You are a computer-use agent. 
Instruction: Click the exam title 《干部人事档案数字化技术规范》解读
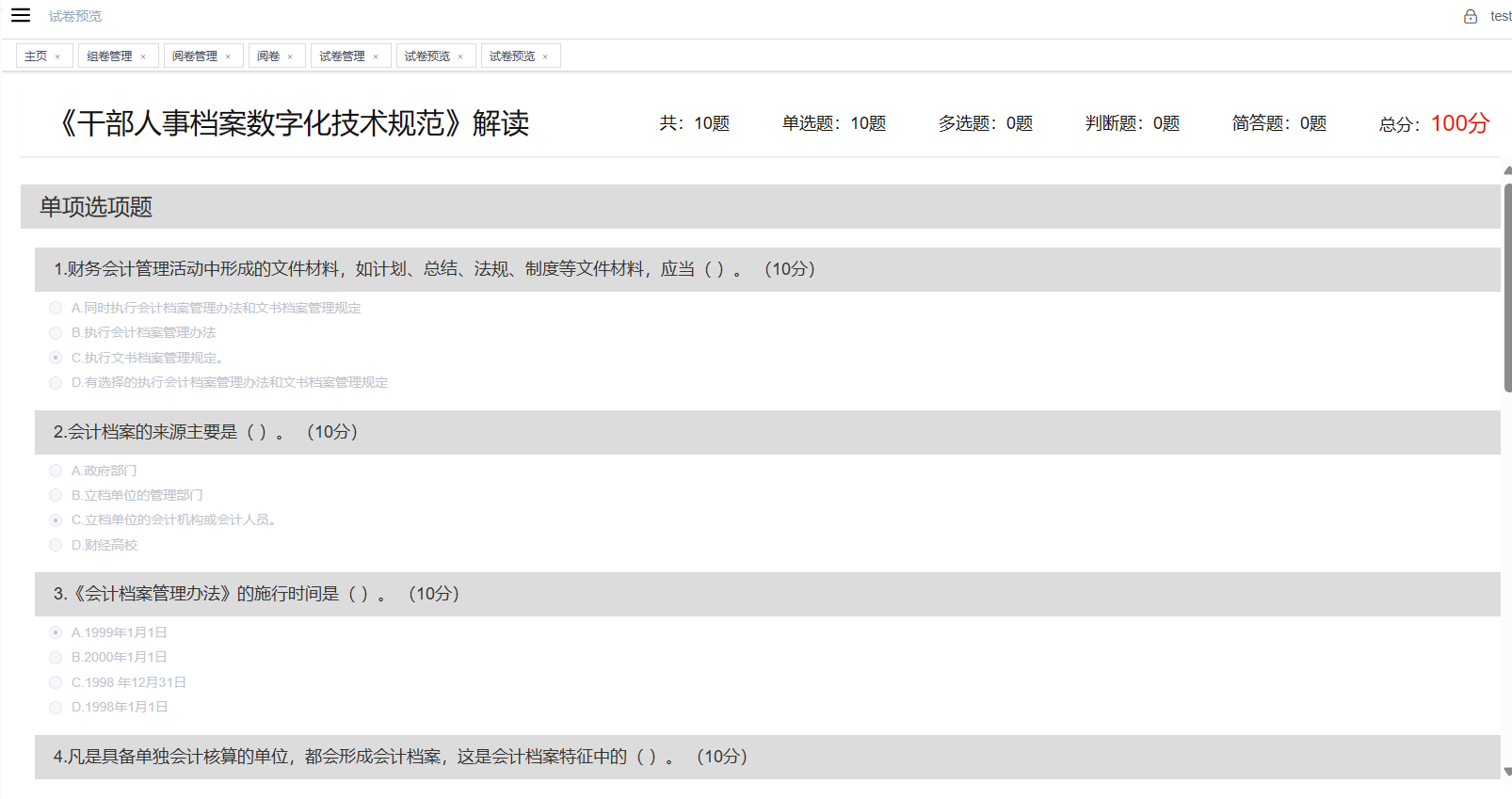click(292, 123)
